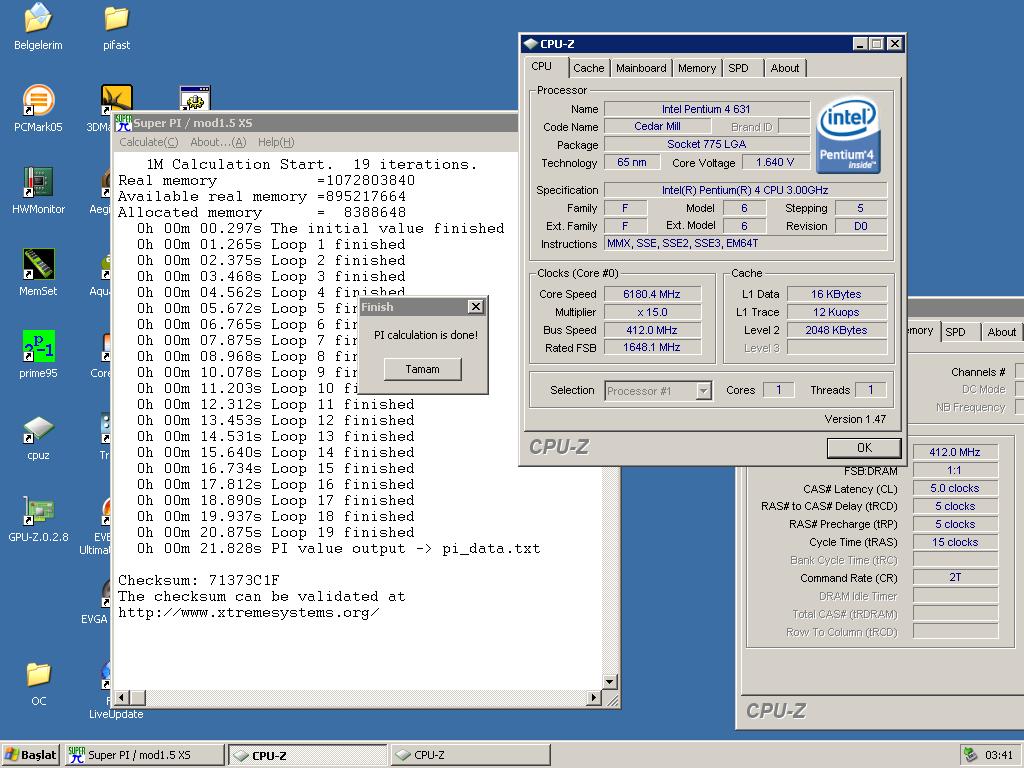Click the Cycle Time value 15 clocks
This screenshot has width=1024, height=768.
point(955,542)
